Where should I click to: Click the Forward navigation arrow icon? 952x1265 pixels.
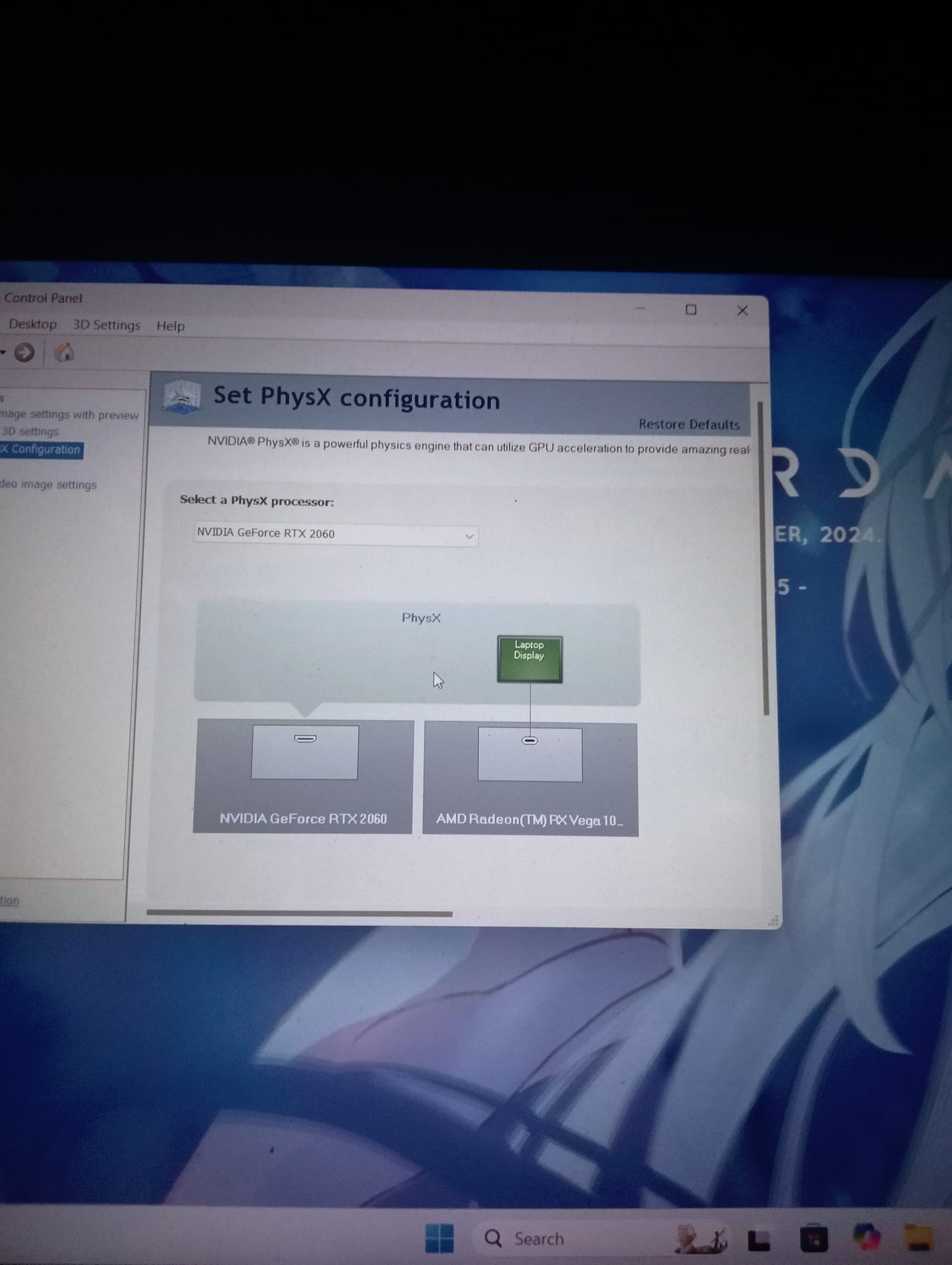coord(24,353)
